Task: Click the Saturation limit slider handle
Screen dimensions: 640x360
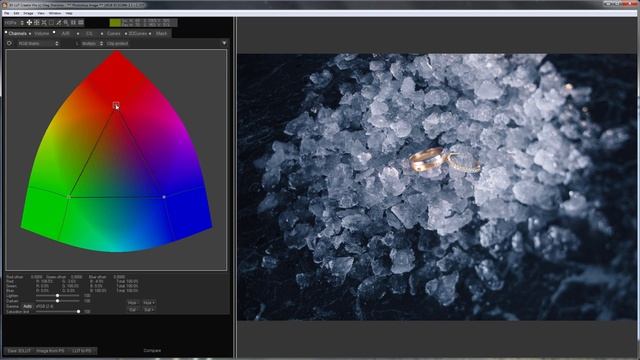Action: pyautogui.click(x=78, y=311)
